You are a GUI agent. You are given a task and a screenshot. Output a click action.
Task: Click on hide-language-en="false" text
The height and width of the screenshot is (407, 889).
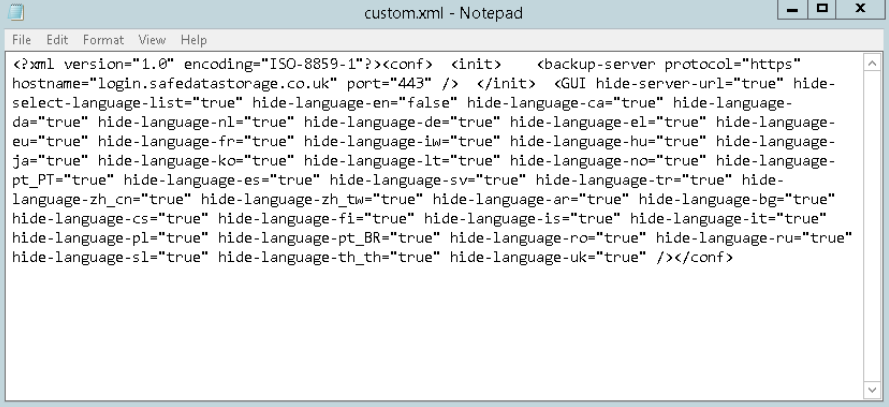[355, 103]
